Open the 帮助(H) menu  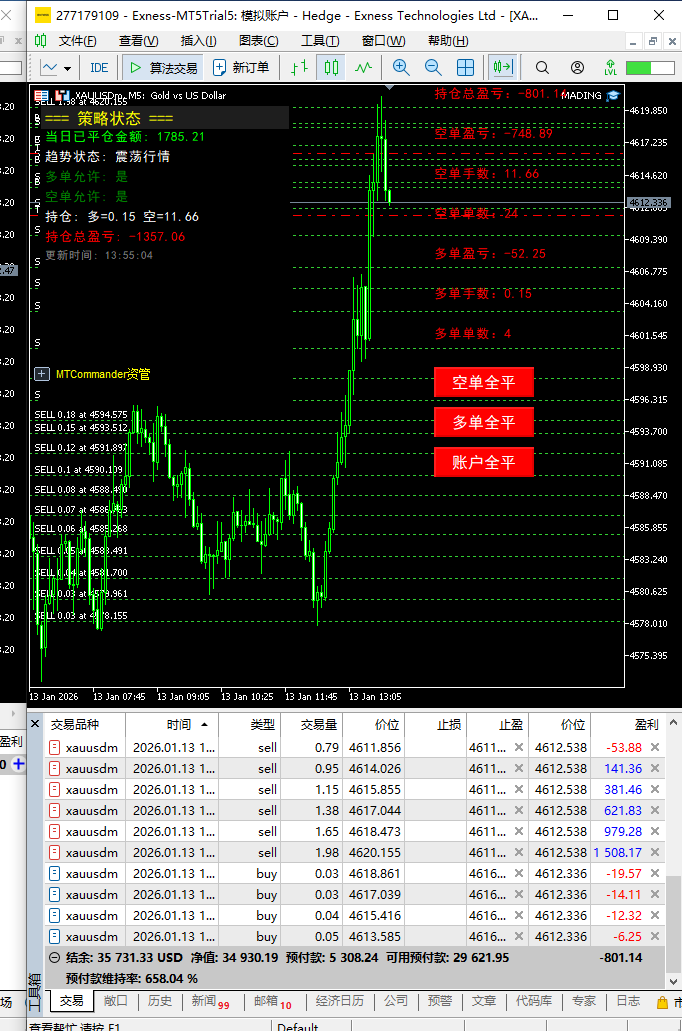[x=448, y=41]
